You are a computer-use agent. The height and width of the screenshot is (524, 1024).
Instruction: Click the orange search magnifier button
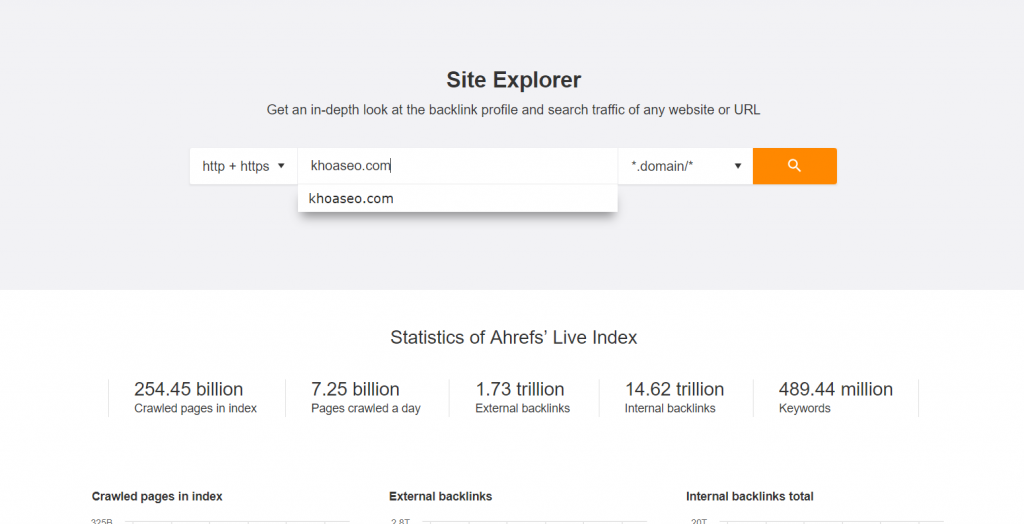click(794, 166)
